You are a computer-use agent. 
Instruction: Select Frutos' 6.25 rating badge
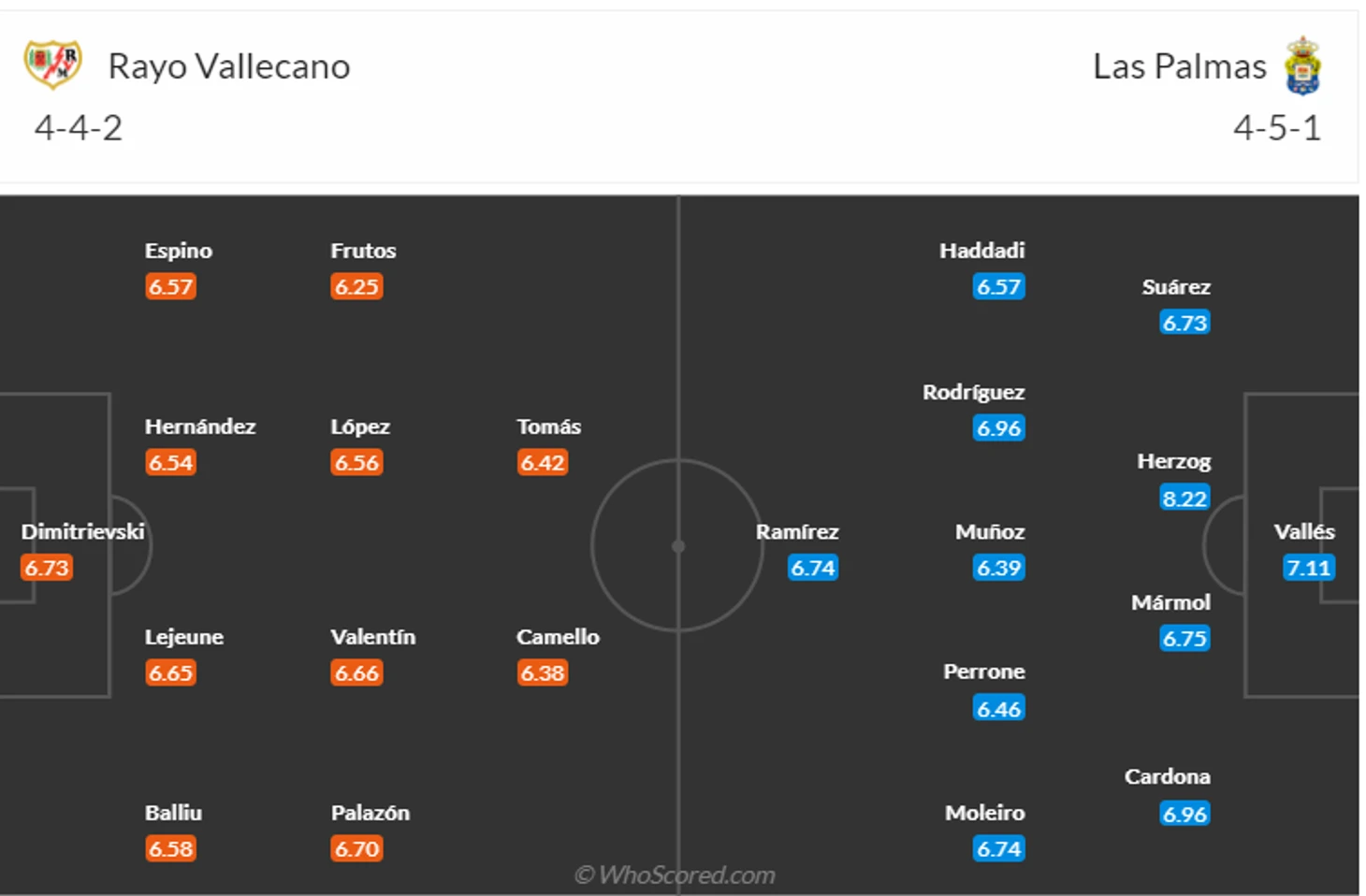[356, 286]
